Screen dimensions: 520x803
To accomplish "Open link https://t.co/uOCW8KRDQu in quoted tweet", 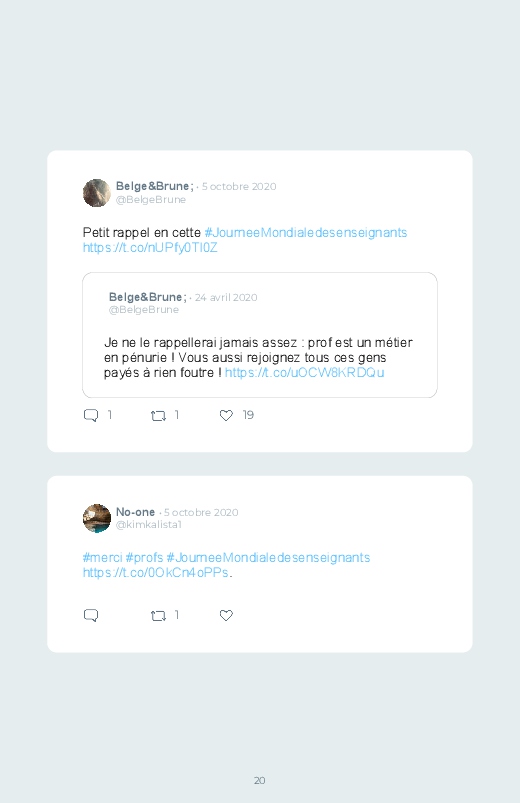I will click(x=304, y=372).
